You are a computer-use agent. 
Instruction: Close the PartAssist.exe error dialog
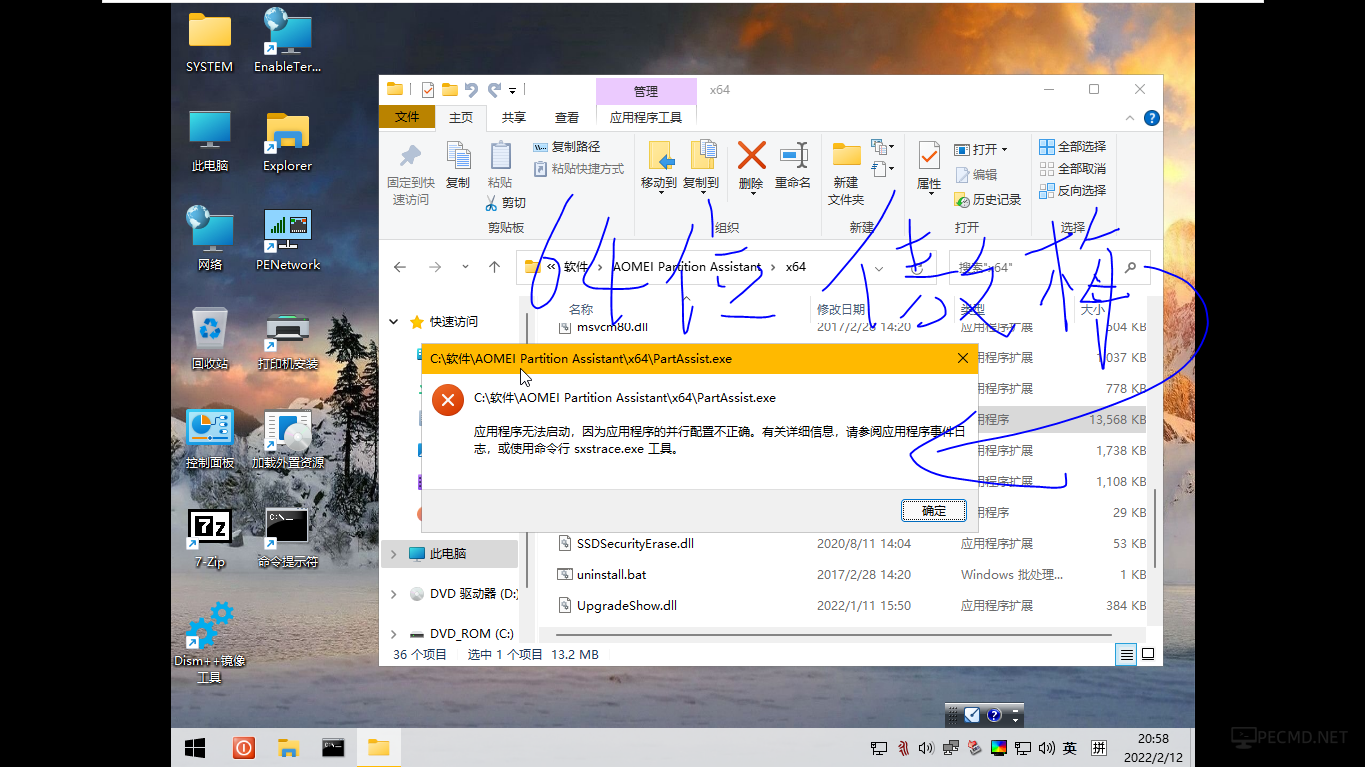tap(963, 358)
